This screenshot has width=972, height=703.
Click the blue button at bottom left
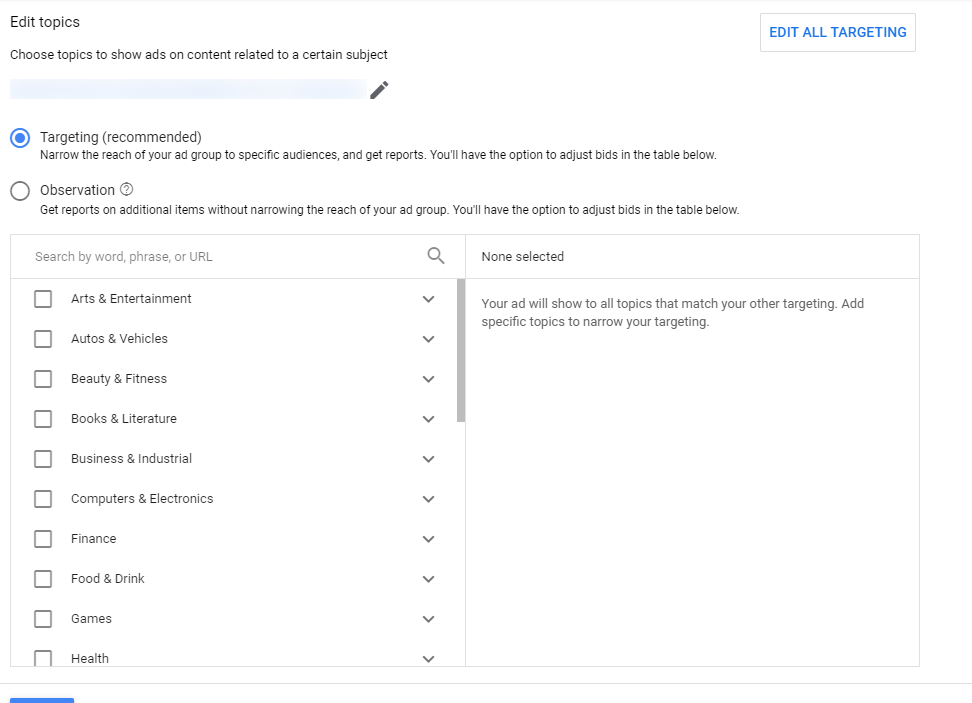(x=42, y=699)
